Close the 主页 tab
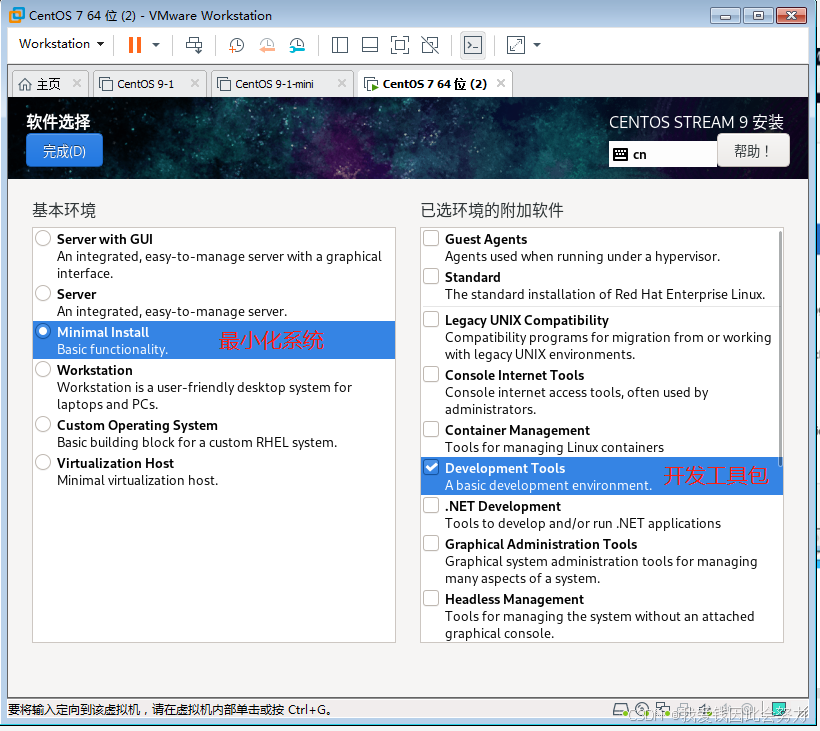The width and height of the screenshot is (820, 731). (77, 83)
